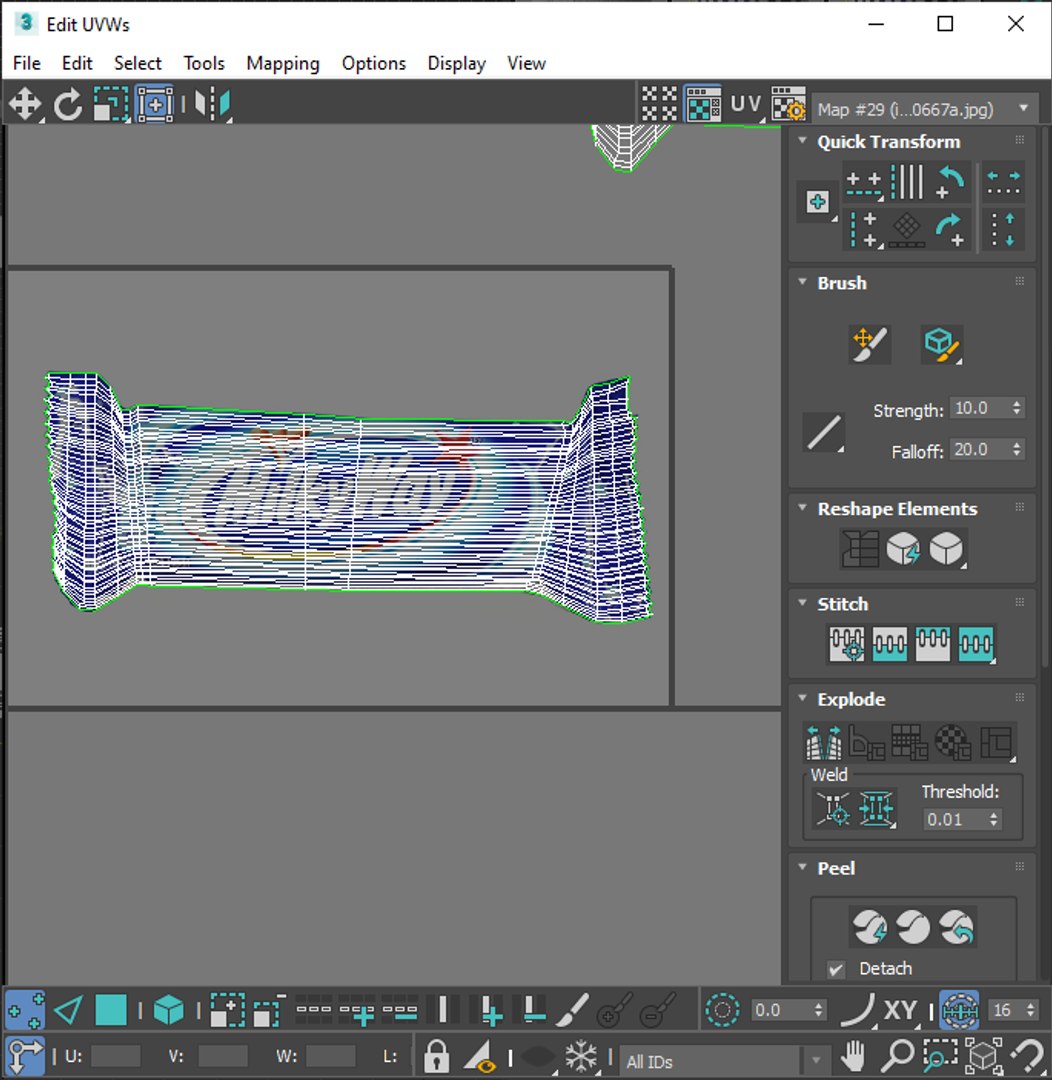
Task: Click the Relax Custom cube icon
Action: [x=946, y=549]
